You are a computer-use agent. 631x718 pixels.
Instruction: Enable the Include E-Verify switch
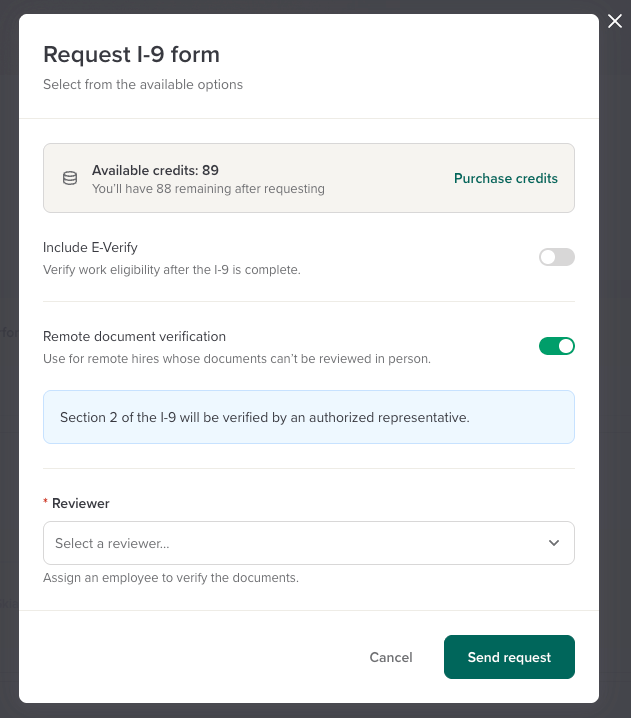pyautogui.click(x=556, y=257)
